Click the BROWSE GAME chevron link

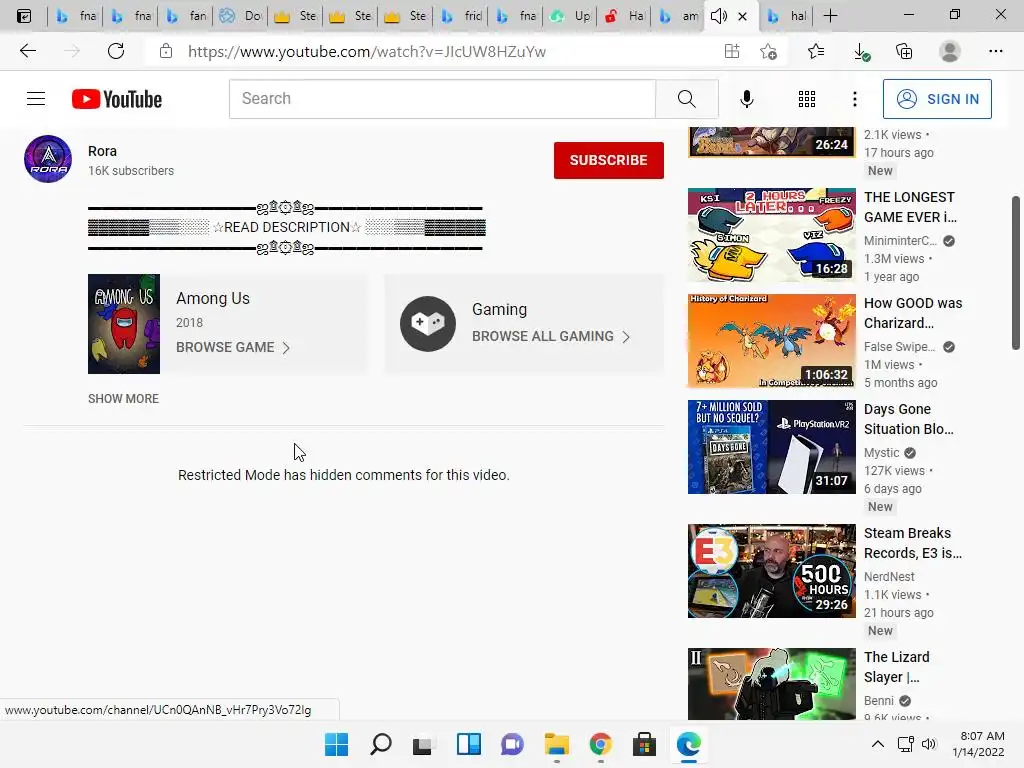pos(233,347)
